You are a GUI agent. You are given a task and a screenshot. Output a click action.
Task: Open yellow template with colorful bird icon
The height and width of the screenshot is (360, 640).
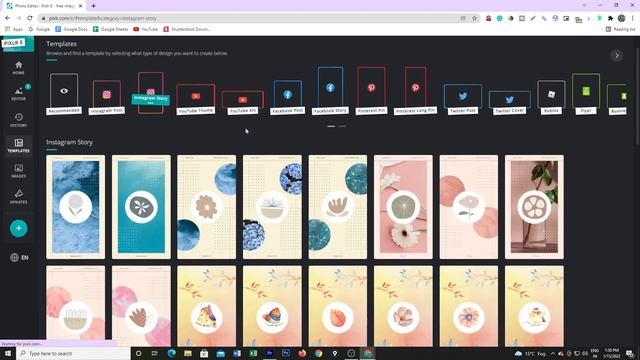click(272, 306)
